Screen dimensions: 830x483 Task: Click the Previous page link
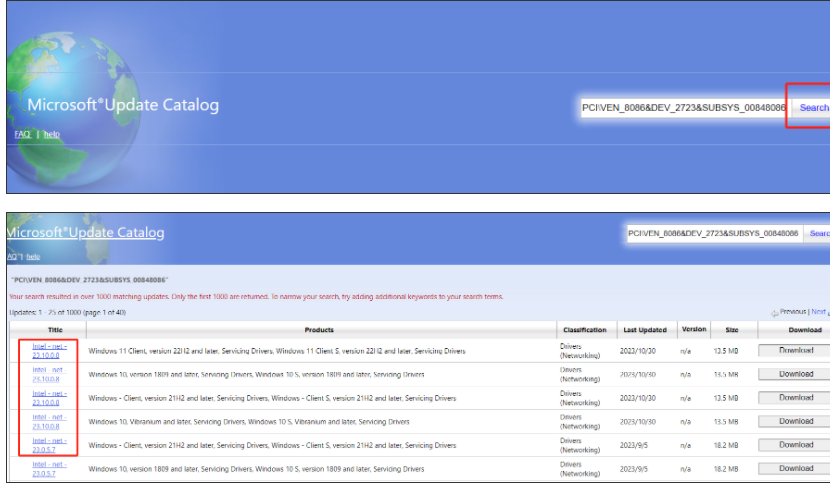point(793,312)
